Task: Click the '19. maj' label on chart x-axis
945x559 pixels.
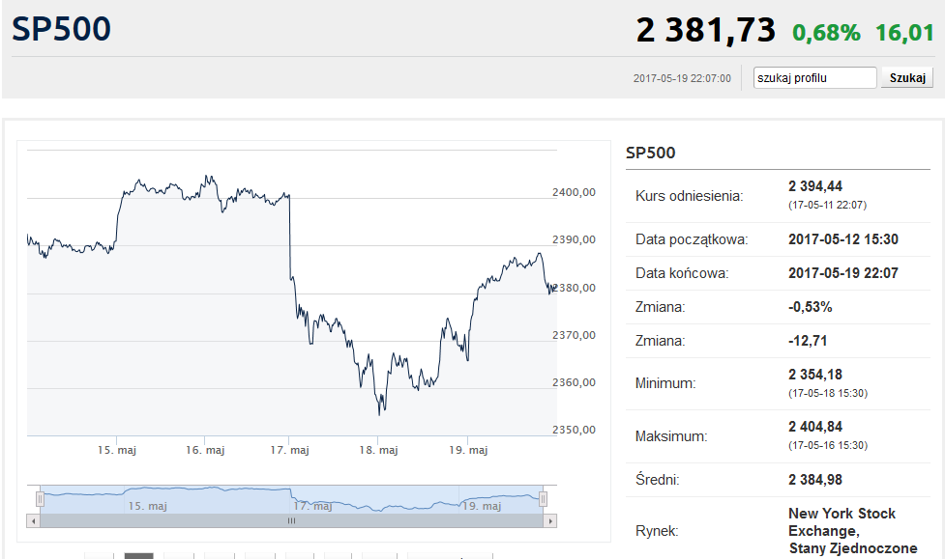Action: pos(468,450)
